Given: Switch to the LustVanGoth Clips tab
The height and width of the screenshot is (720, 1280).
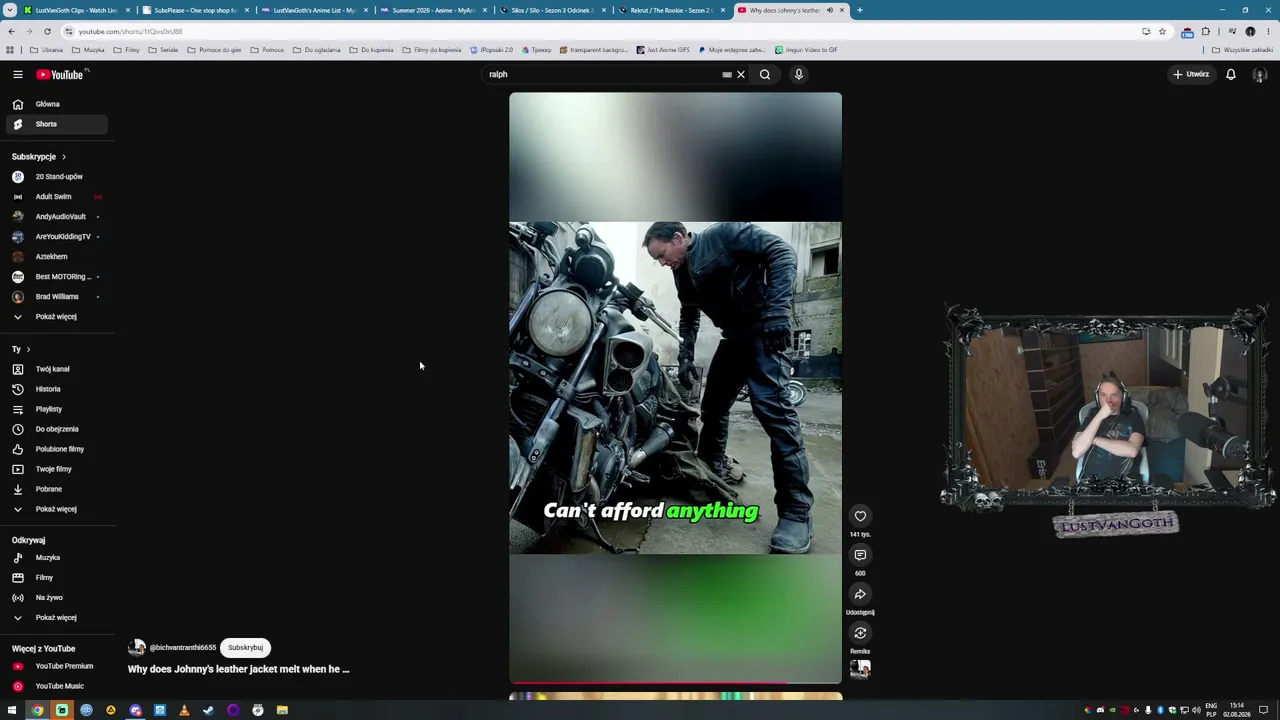Looking at the screenshot, I should pyautogui.click(x=76, y=10).
